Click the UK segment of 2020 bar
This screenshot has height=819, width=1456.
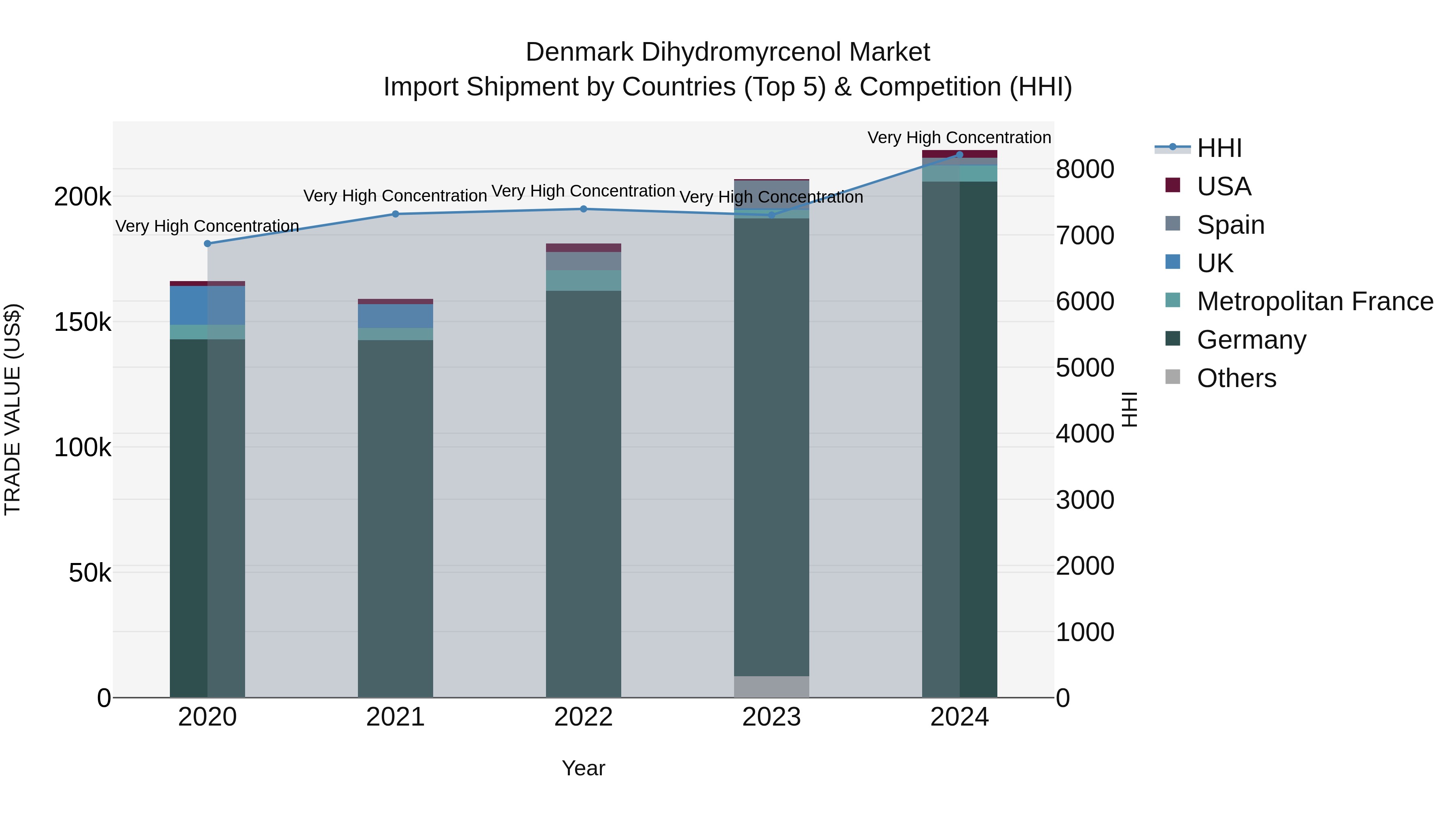coord(207,305)
